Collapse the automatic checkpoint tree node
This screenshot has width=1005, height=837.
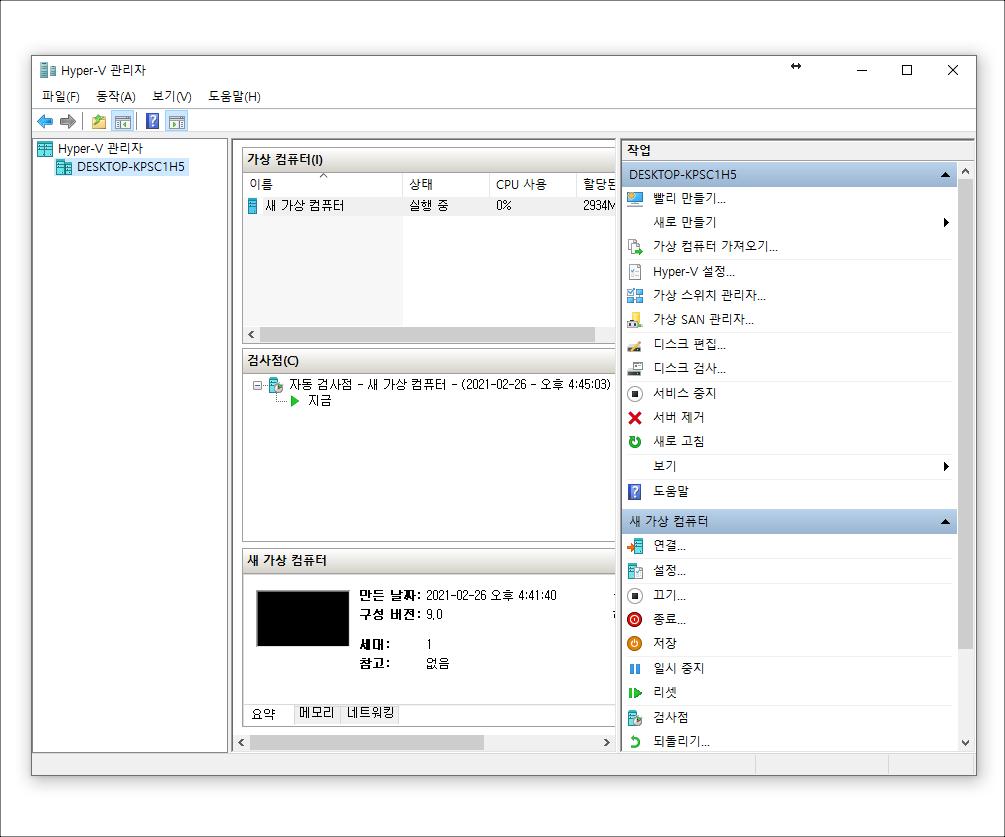(x=257, y=385)
